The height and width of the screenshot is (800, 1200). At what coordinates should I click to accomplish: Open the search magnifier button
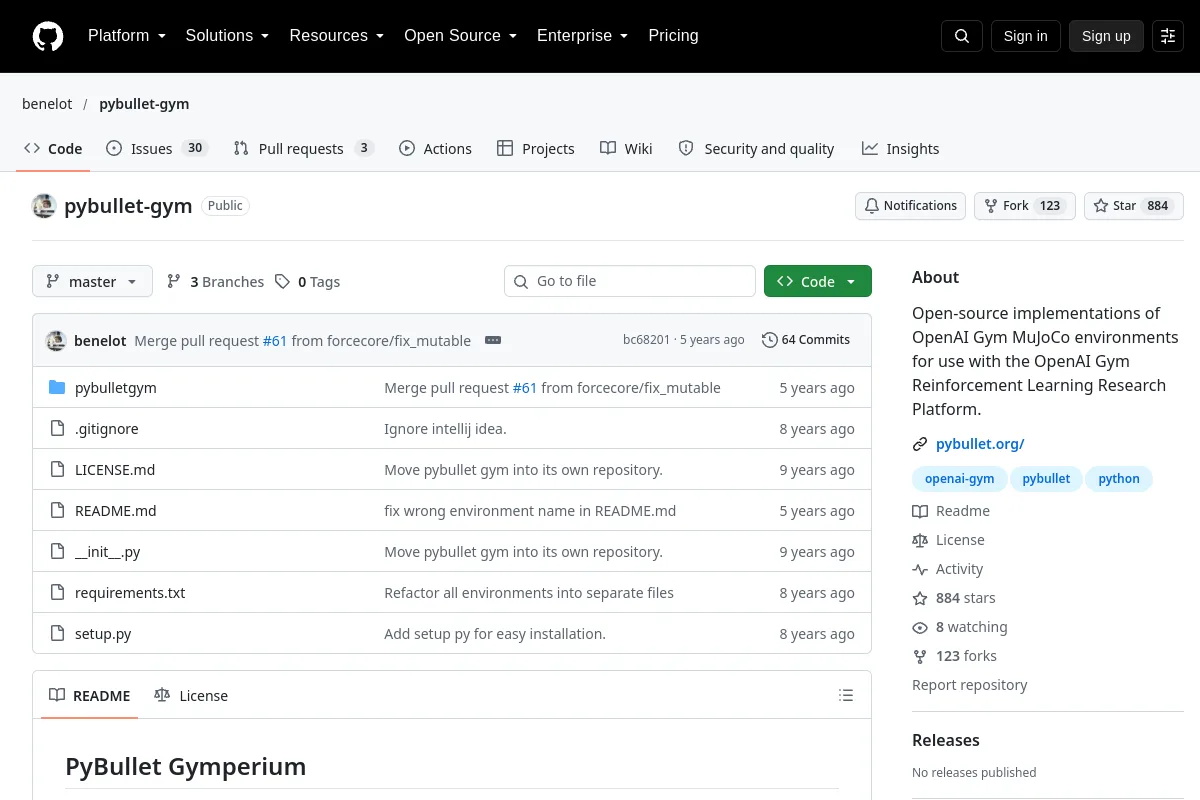pos(962,36)
